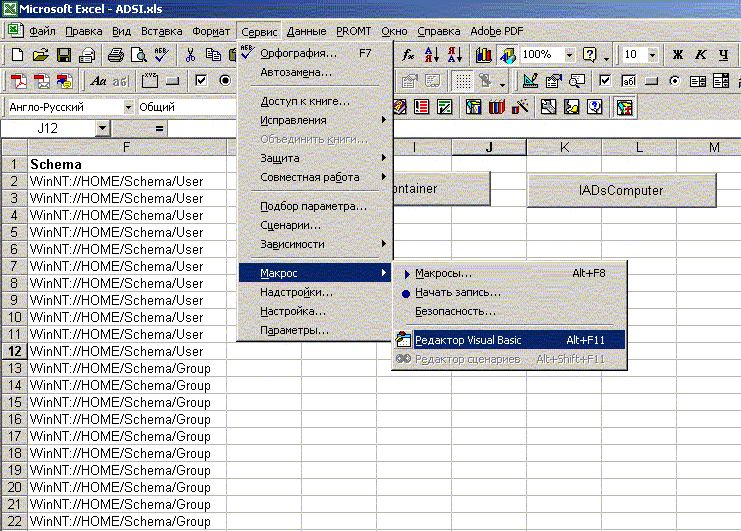Image resolution: width=741 pixels, height=531 pixels.
Task: Insert function using the fx icon
Action: tap(408, 55)
